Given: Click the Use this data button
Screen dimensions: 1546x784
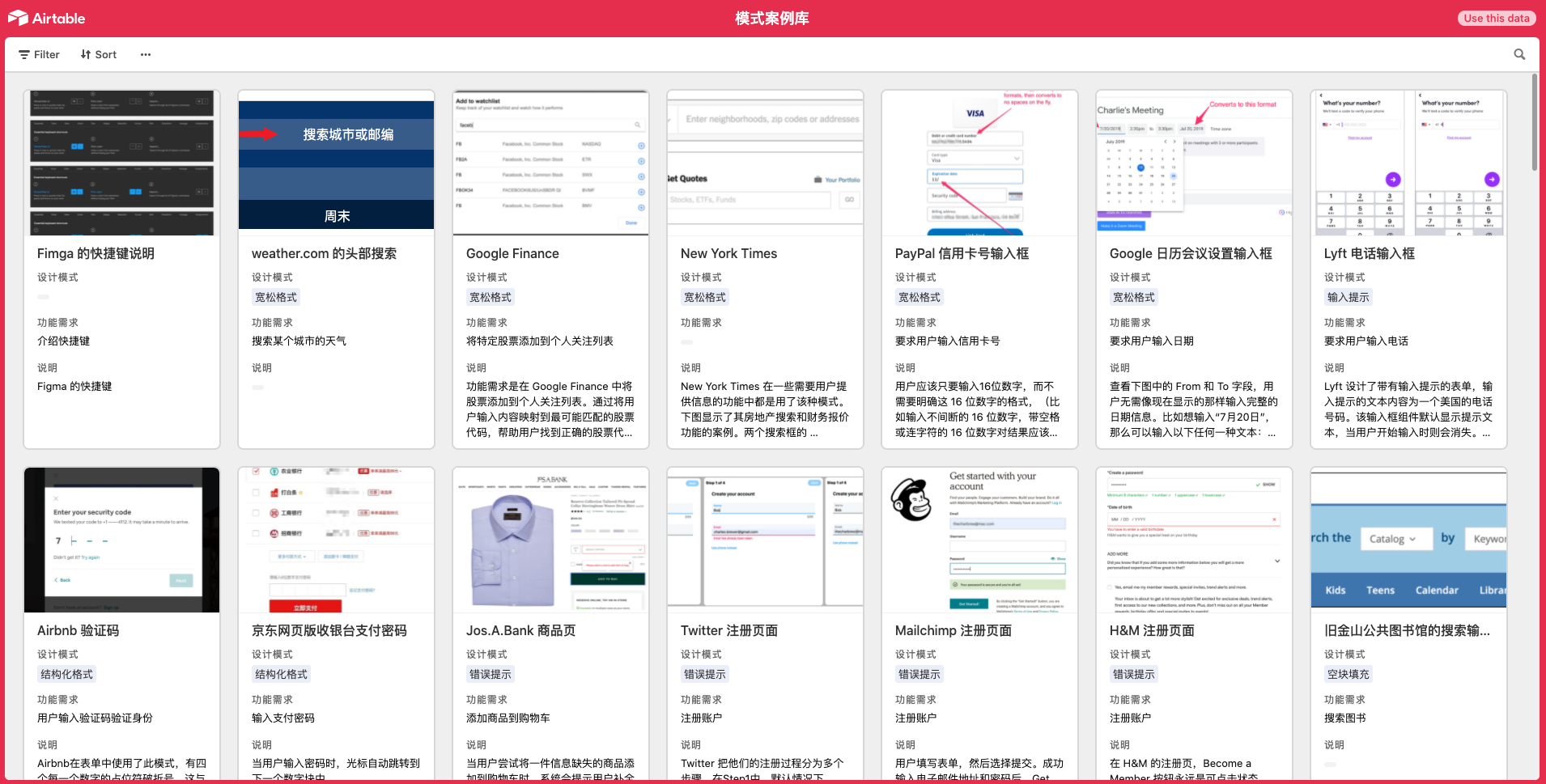Looking at the screenshot, I should pyautogui.click(x=1497, y=18).
